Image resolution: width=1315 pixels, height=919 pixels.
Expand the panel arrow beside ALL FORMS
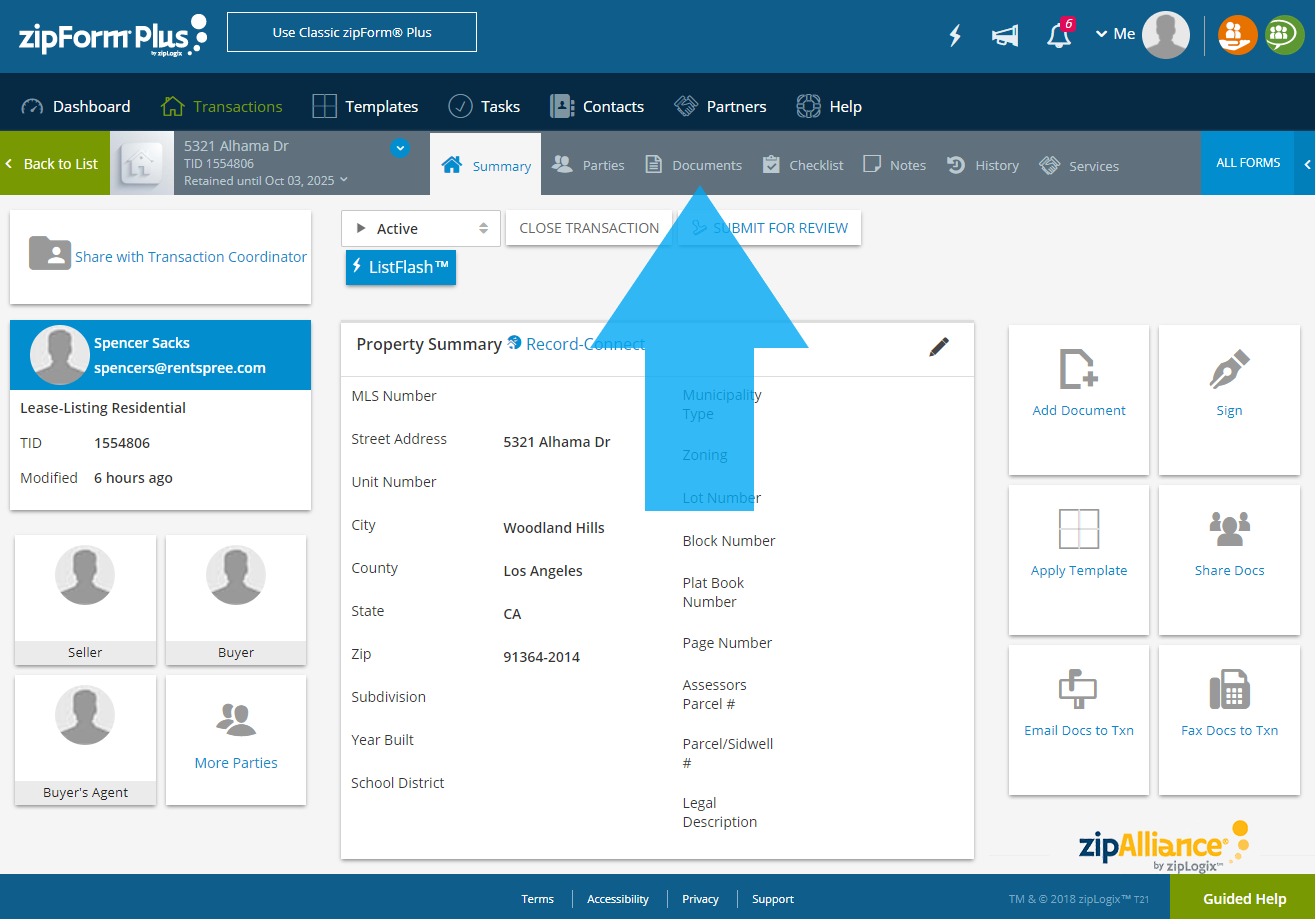[x=1307, y=163]
